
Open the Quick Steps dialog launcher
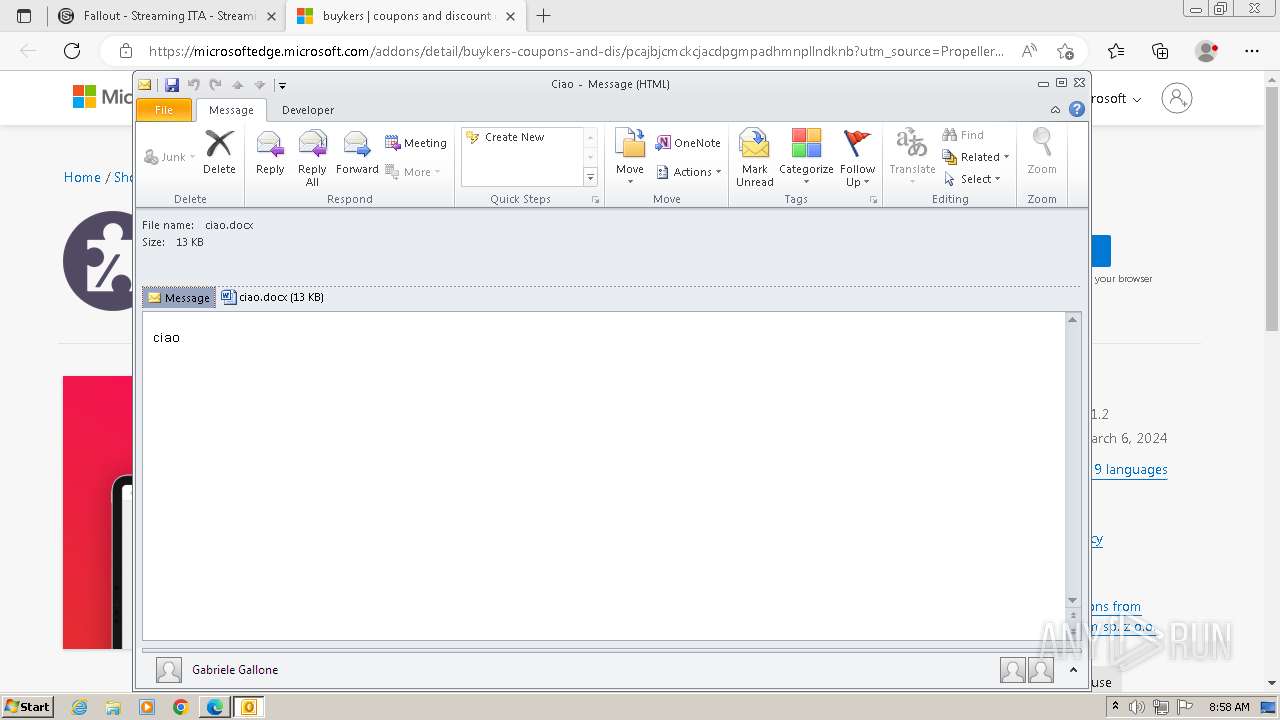click(596, 200)
